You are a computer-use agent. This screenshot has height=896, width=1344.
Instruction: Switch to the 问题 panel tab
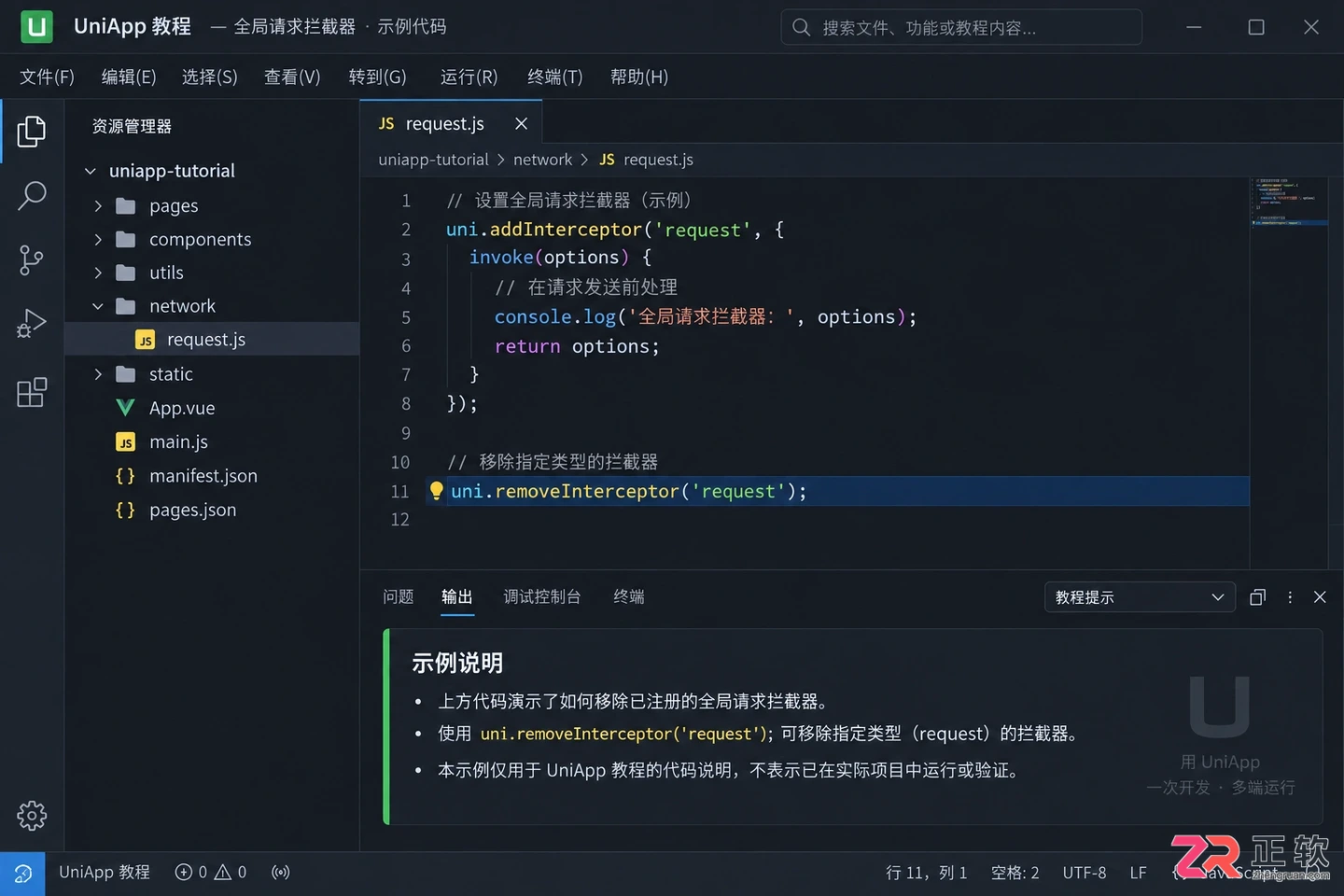coord(399,596)
